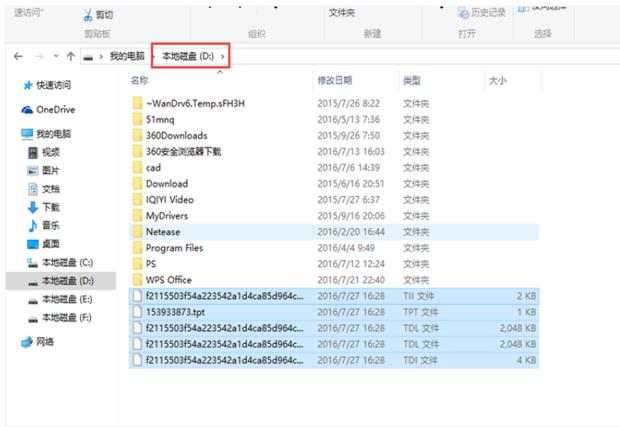Select the 音乐 folder in sidebar
This screenshot has height=427, width=620.
click(x=50, y=225)
